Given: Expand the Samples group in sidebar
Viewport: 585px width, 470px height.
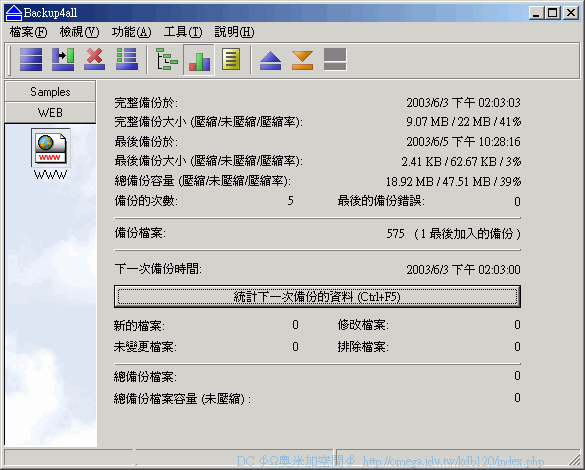Looking at the screenshot, I should (x=50, y=92).
